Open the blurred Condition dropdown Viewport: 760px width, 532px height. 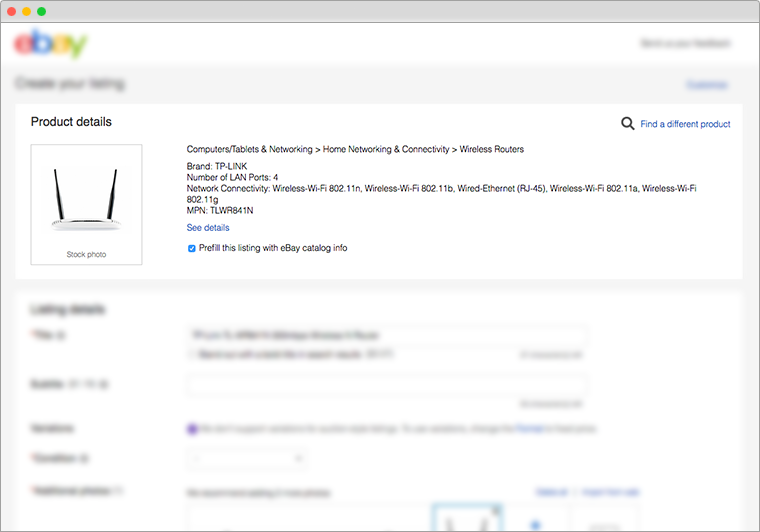247,458
